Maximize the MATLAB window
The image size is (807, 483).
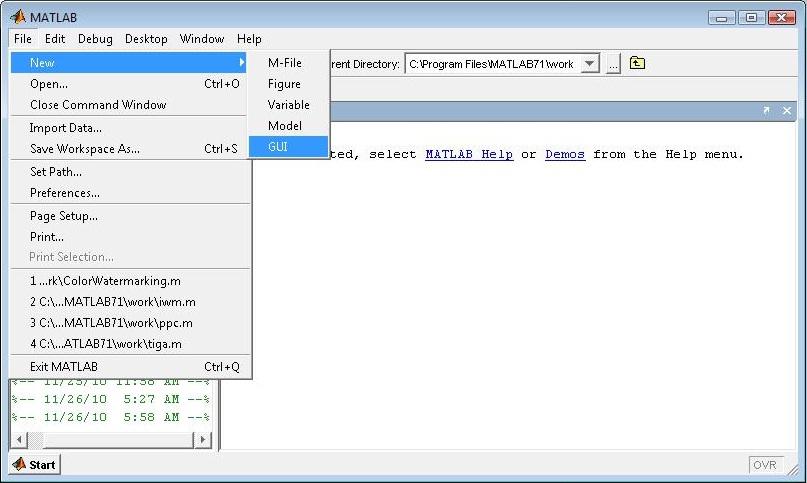point(751,18)
